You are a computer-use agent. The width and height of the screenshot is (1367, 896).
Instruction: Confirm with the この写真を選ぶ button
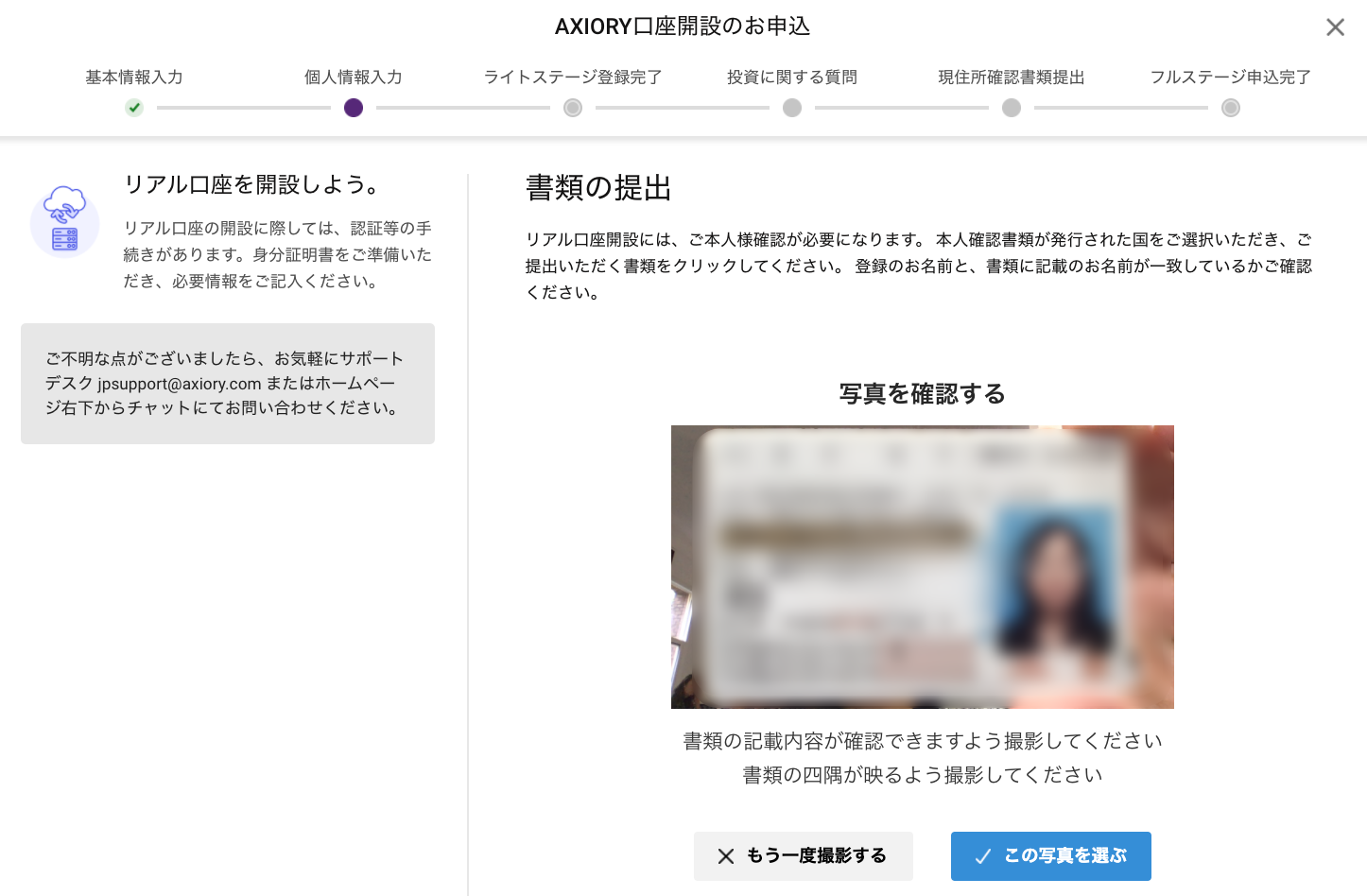coord(1051,856)
